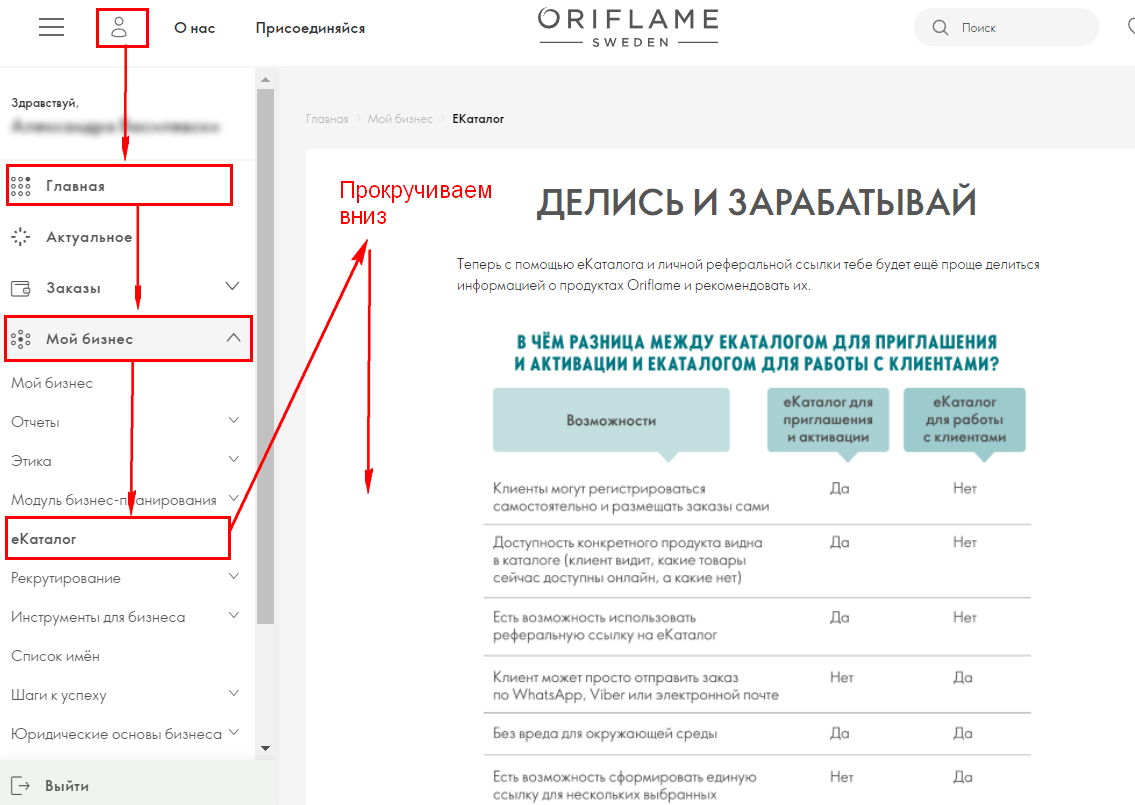Open the еКаталог sidebar item
Viewport: 1135px width, 805px height.
tap(43, 539)
